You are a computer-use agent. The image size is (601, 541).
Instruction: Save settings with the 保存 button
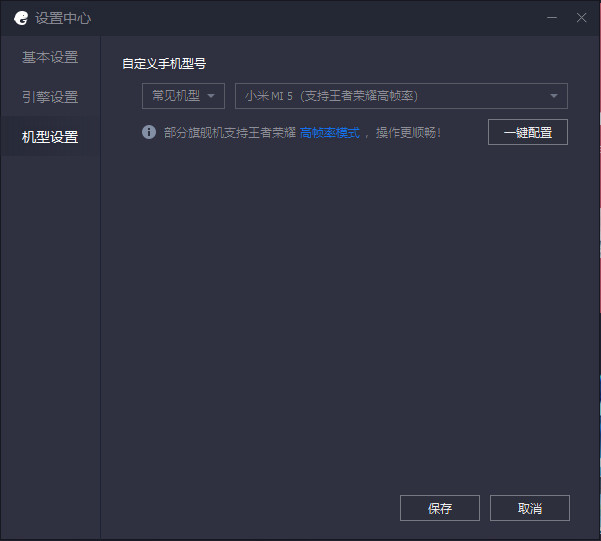(x=440, y=508)
